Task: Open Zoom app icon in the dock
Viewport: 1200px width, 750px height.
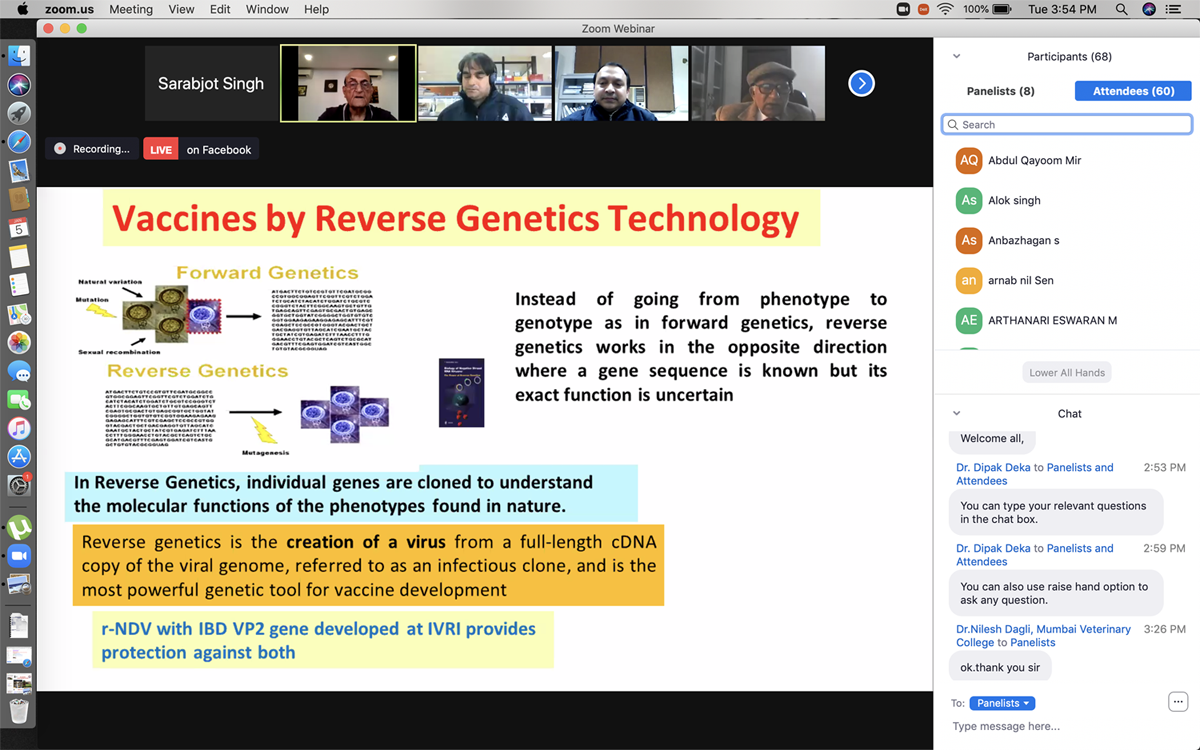Action: [19, 556]
